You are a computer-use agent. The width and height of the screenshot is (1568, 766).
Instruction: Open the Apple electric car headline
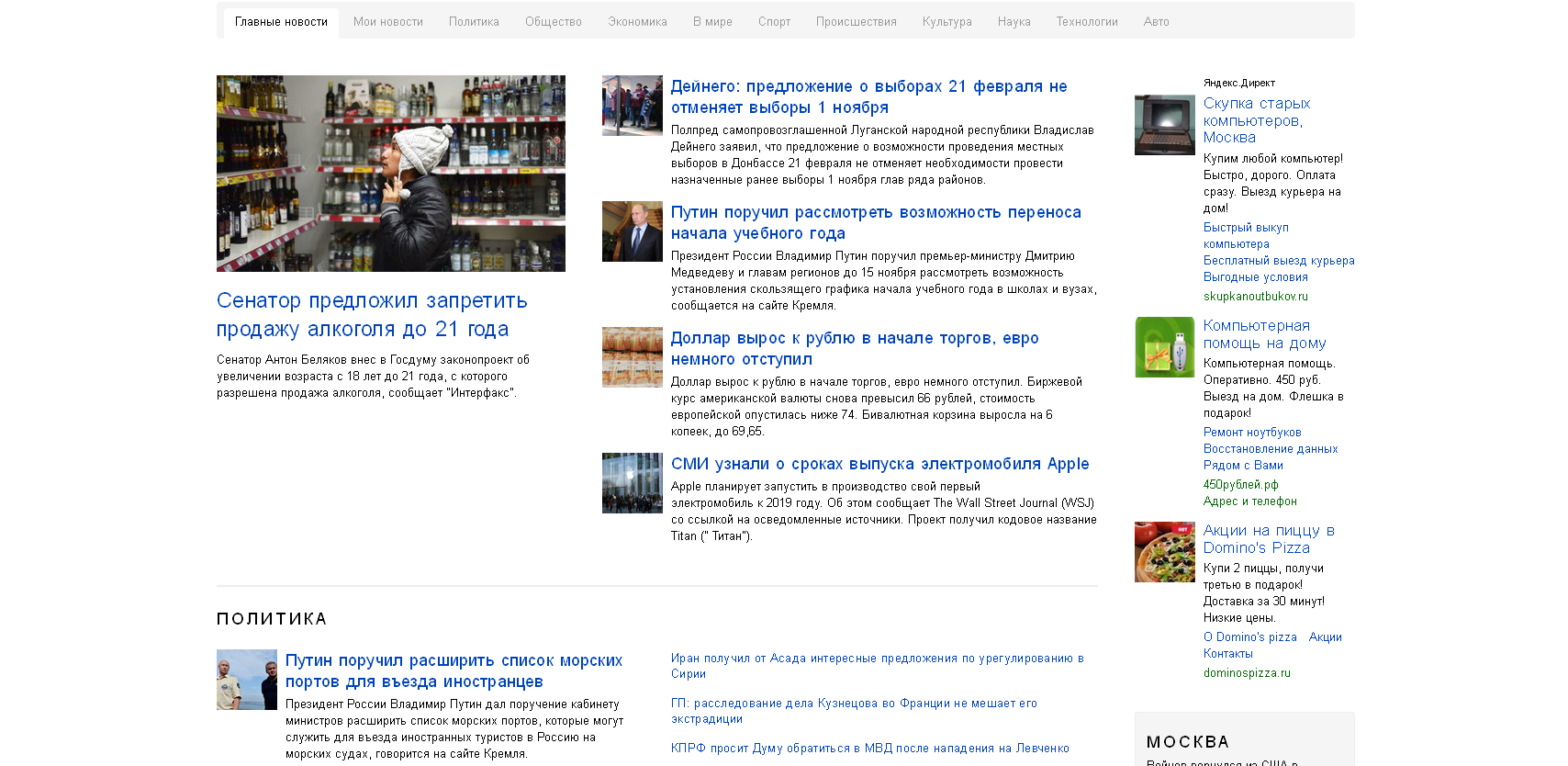coord(880,464)
